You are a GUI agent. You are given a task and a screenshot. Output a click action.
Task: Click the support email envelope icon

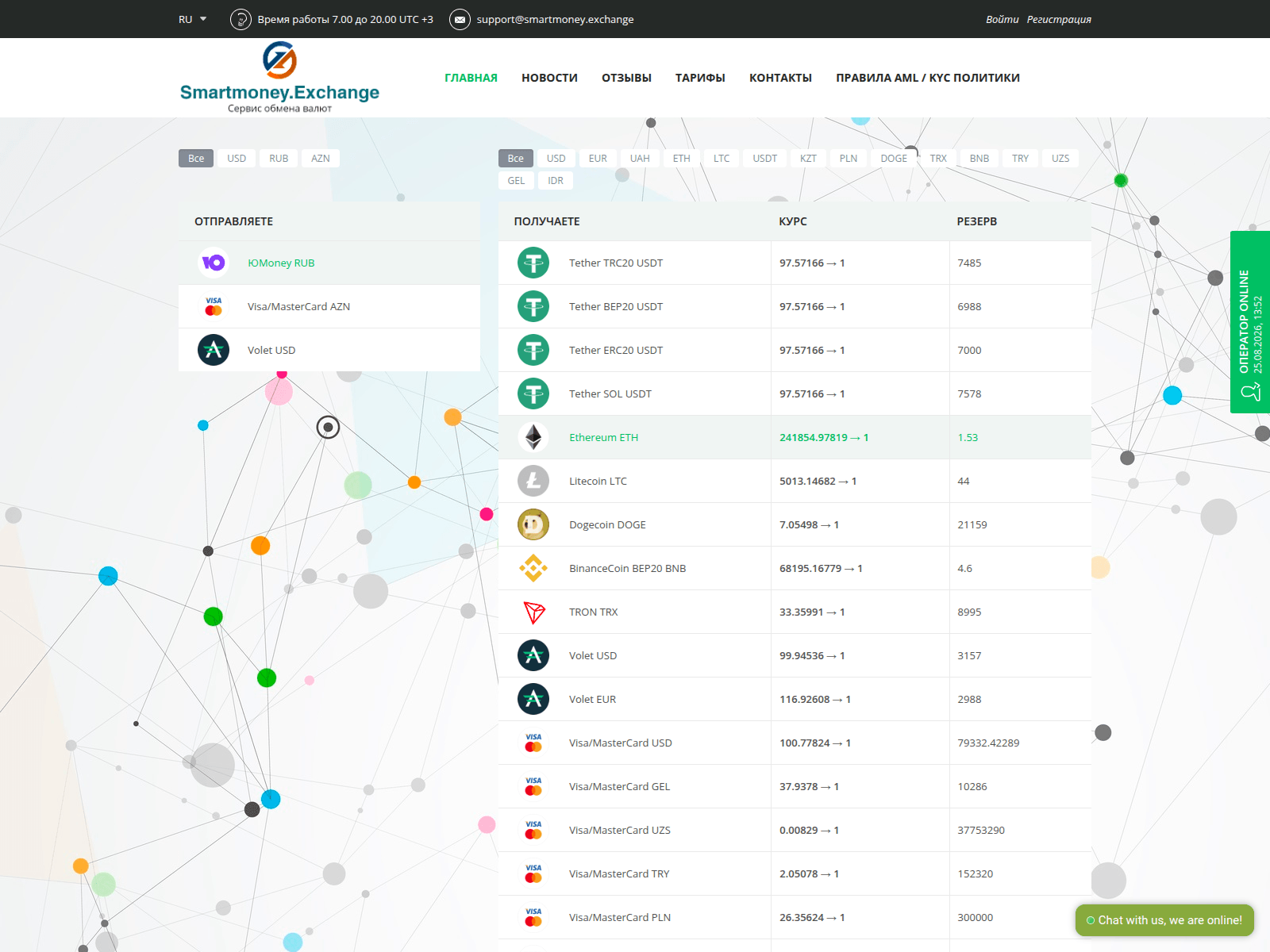(460, 19)
